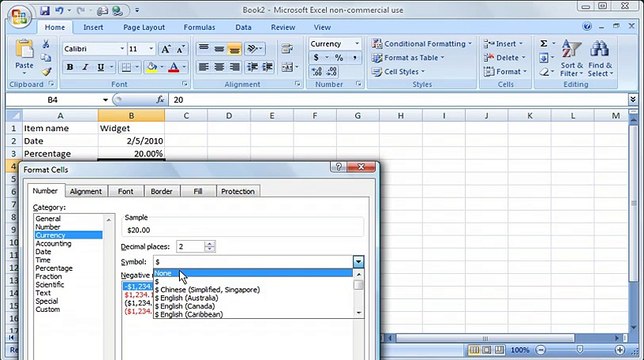Click the formula bar showing 20
The image size is (644, 360).
tap(398, 100)
